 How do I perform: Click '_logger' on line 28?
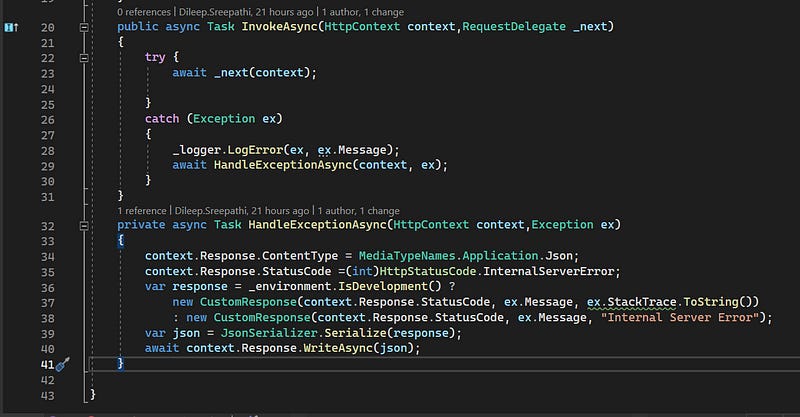[196, 150]
